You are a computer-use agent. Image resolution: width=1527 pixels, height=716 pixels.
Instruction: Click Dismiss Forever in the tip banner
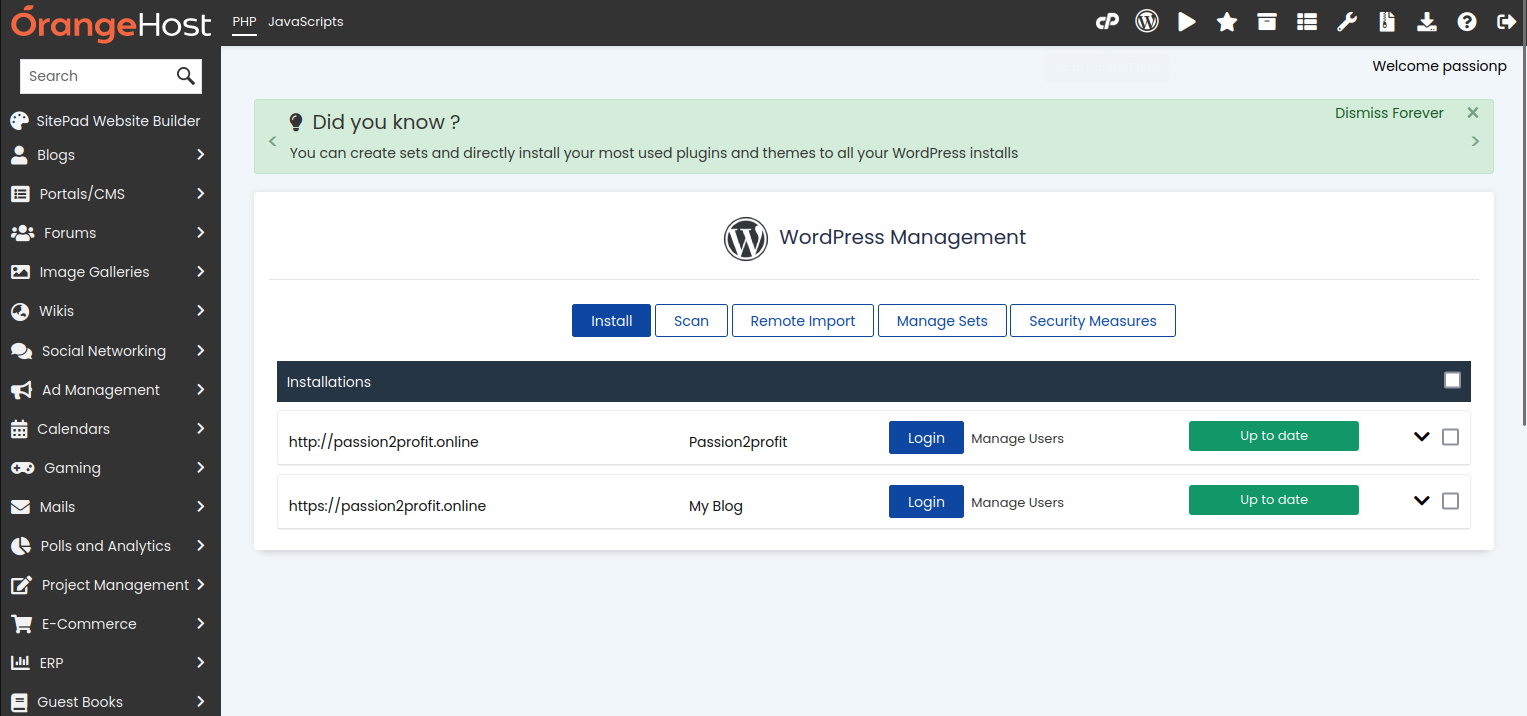[x=1389, y=113]
